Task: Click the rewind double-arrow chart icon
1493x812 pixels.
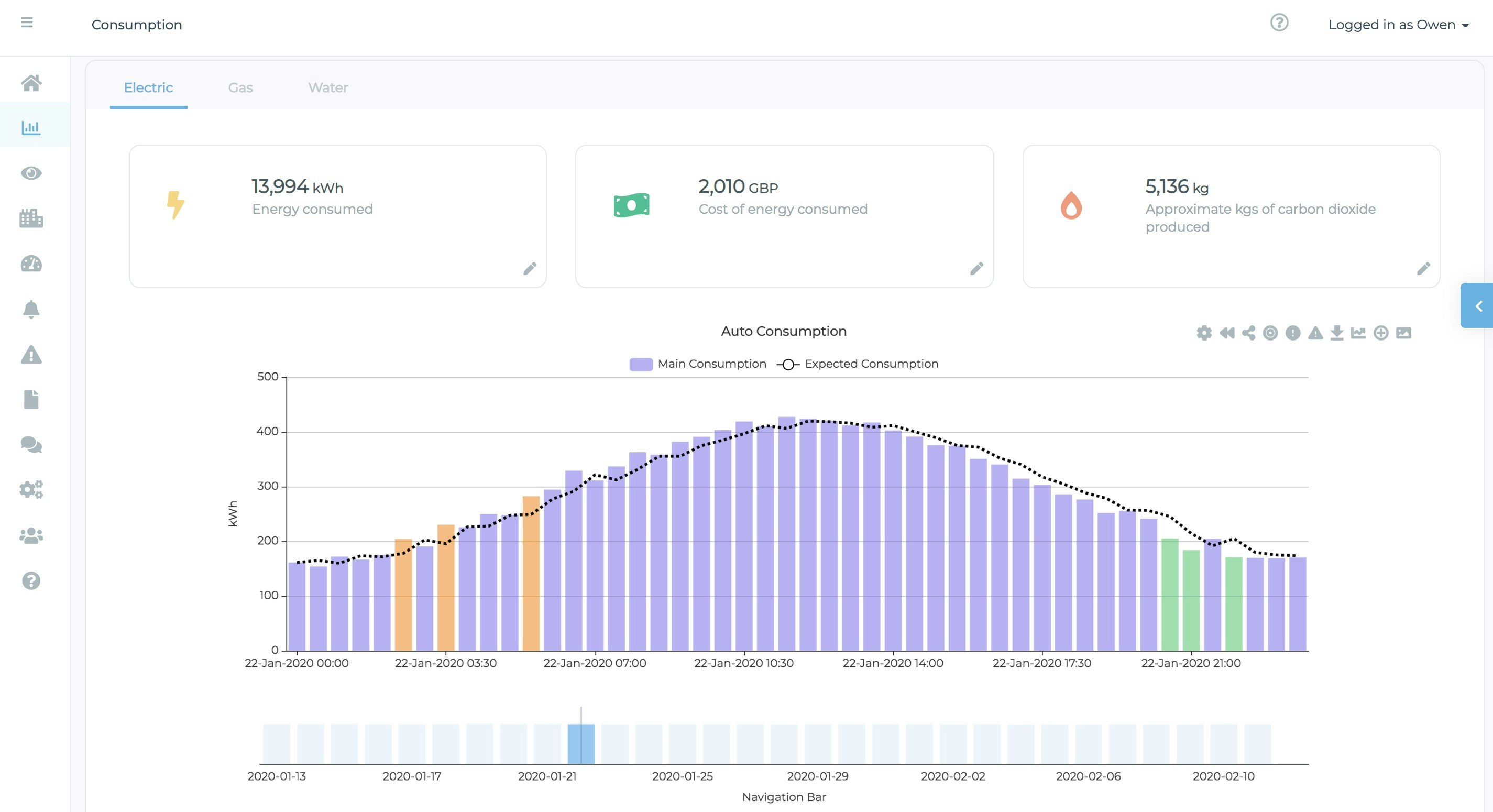Action: tap(1226, 333)
